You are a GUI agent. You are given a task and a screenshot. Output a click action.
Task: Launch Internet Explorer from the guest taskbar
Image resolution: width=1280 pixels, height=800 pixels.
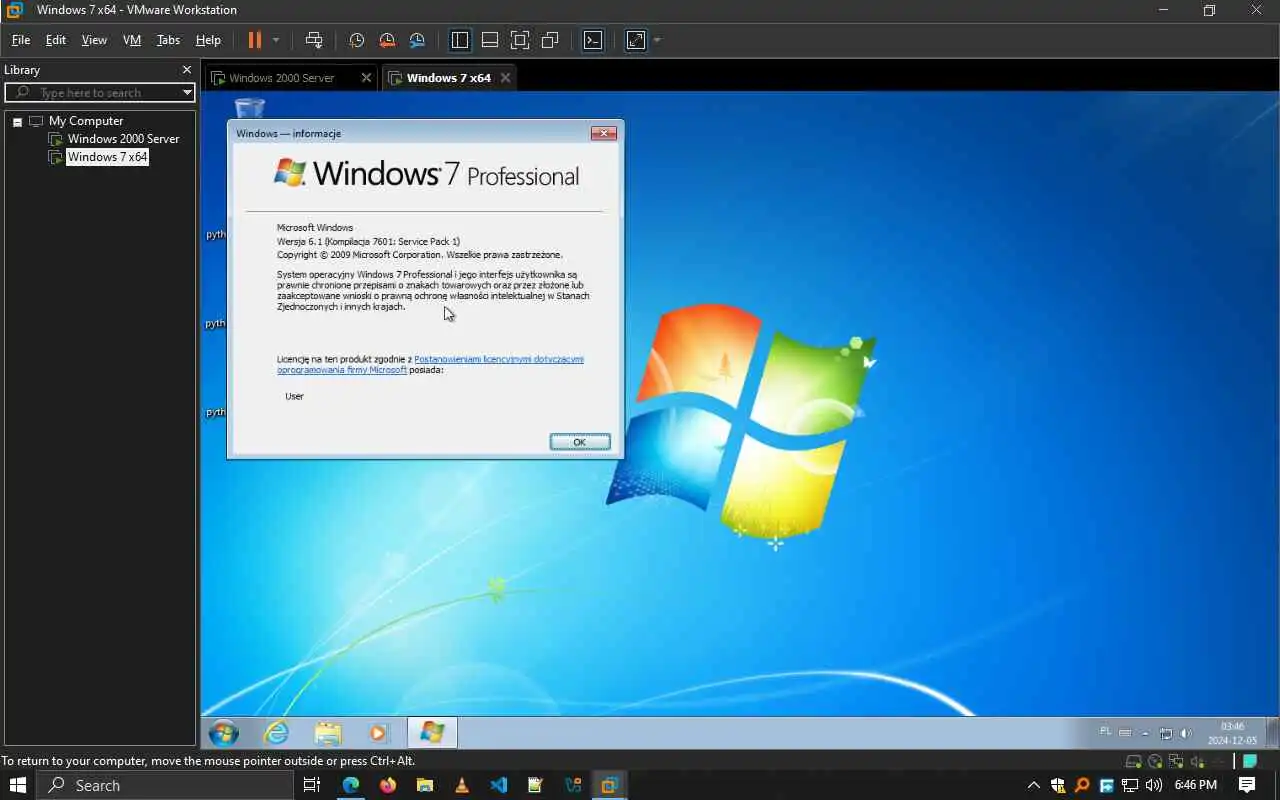point(276,733)
